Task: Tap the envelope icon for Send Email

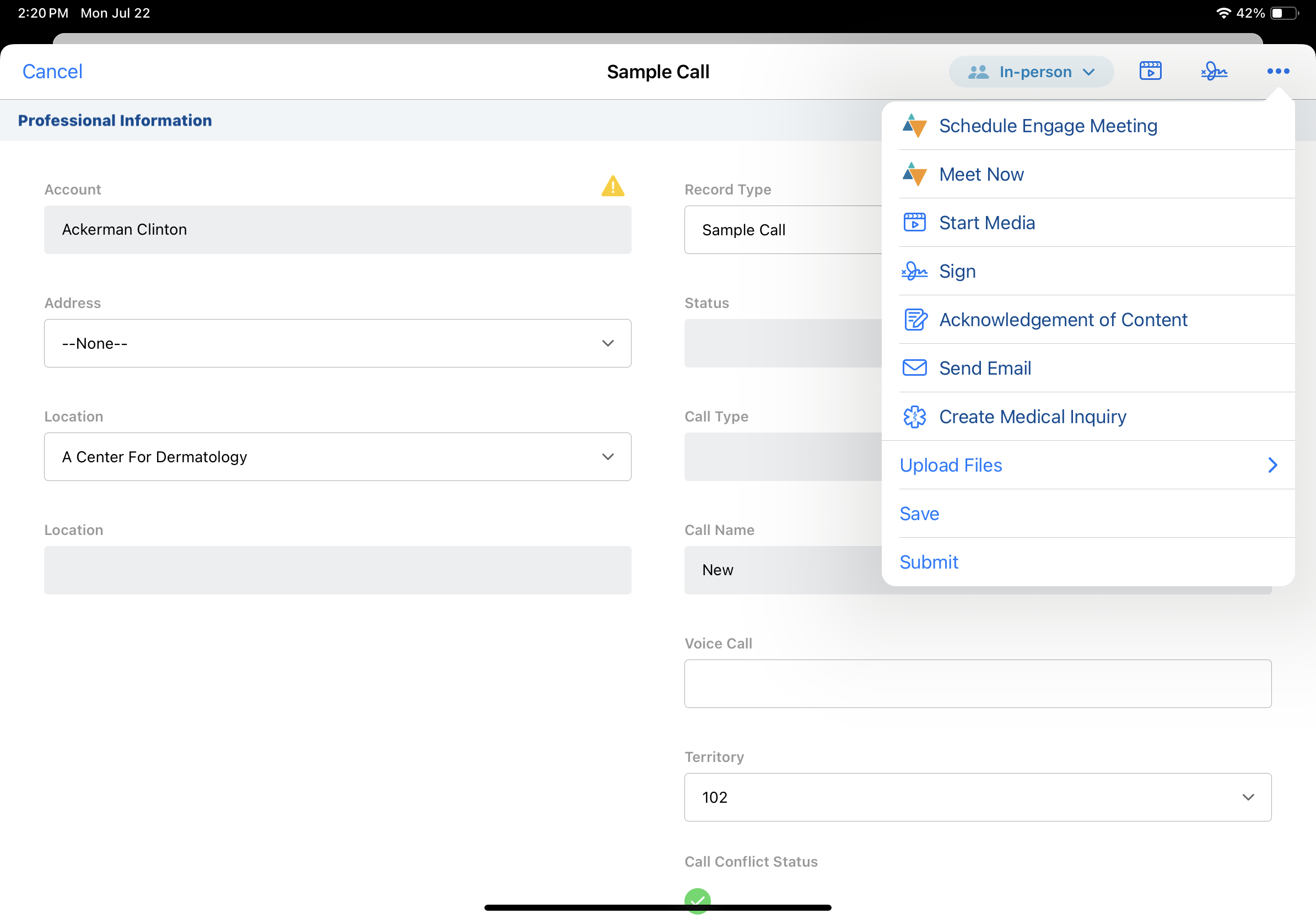Action: (x=914, y=368)
